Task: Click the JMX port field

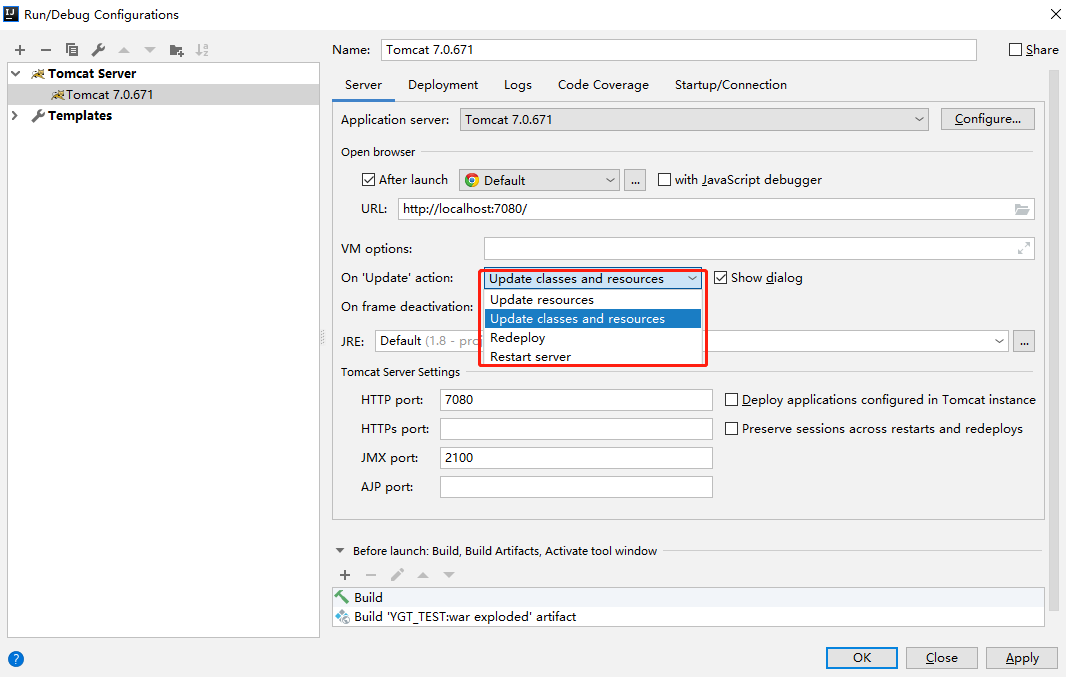Action: (x=576, y=458)
